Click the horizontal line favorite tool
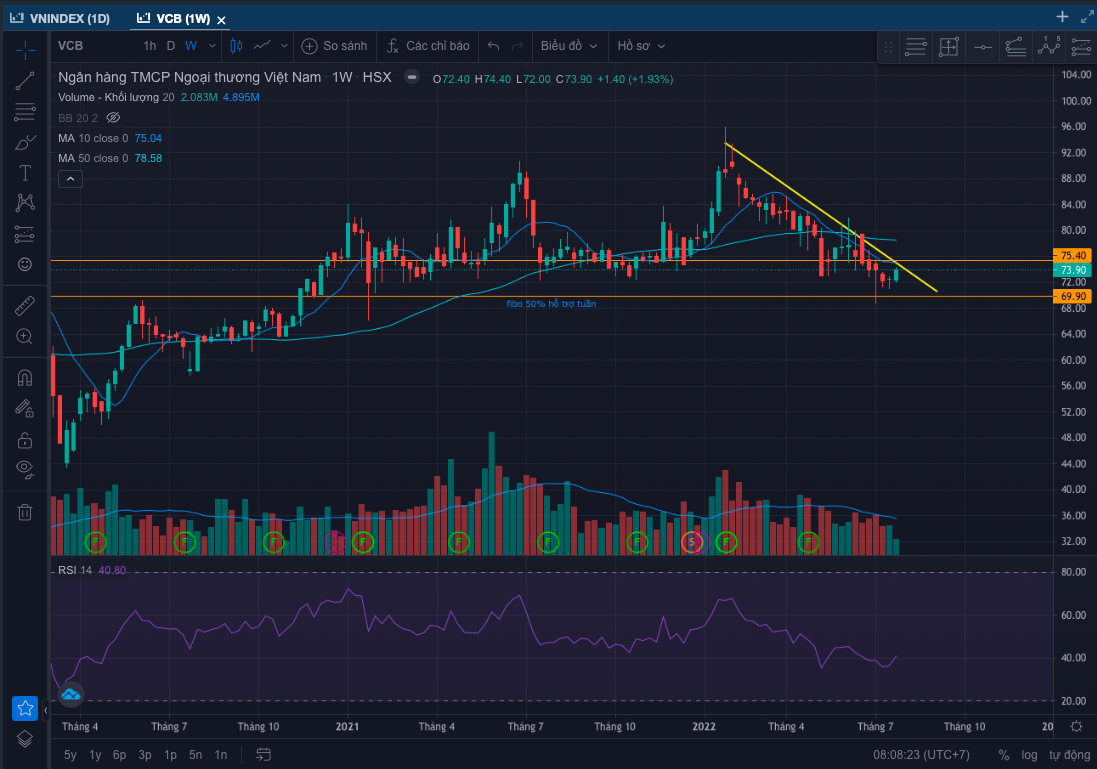 coord(982,47)
